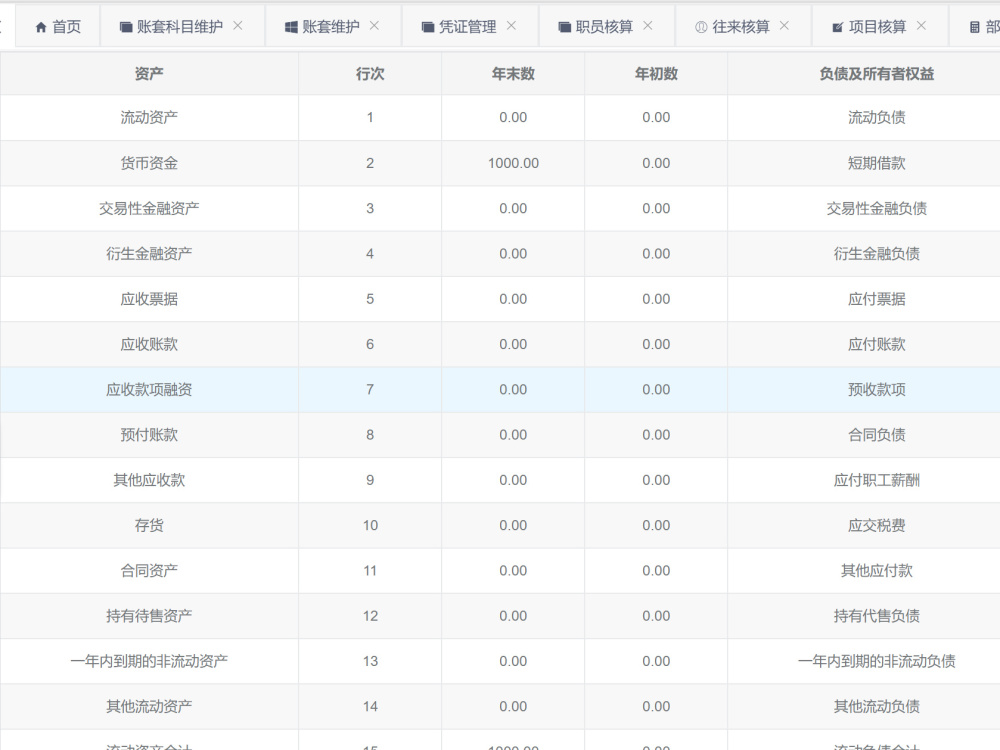Open the 首页 home tab
The width and height of the screenshot is (1000, 750).
58,27
